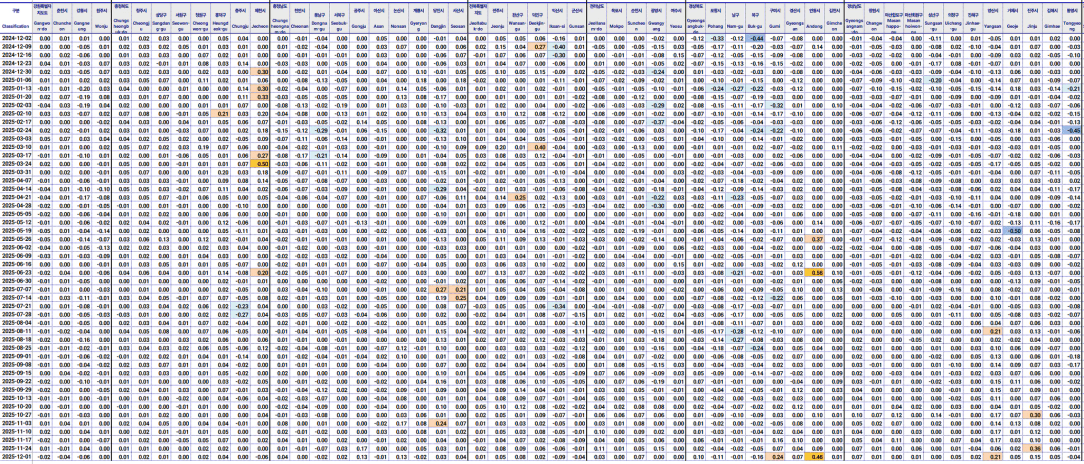Click highlighted Deokjin-gu 0.27 cell for 2024-12-09
The width and height of the screenshot is (1084, 464).
tap(538, 46)
